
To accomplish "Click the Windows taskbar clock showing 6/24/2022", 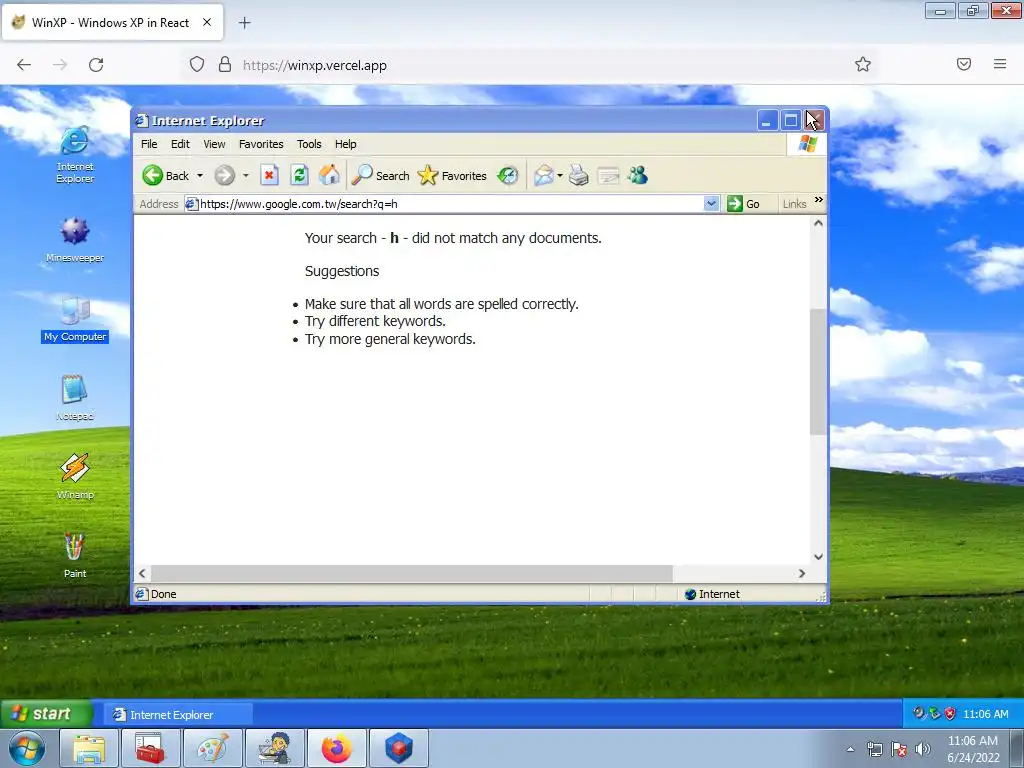I will 972,749.
